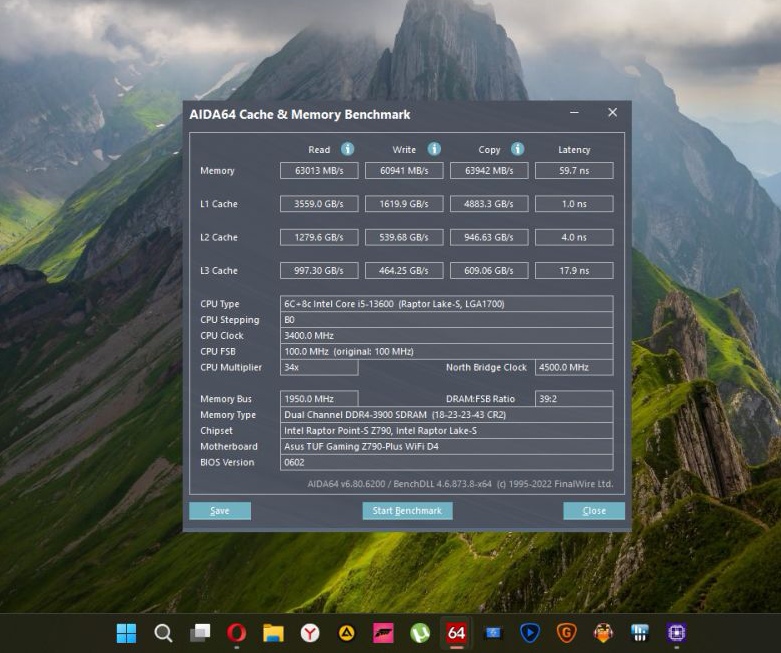Click CPU Clock field 3400.0 MHz
781x653 pixels.
446,336
